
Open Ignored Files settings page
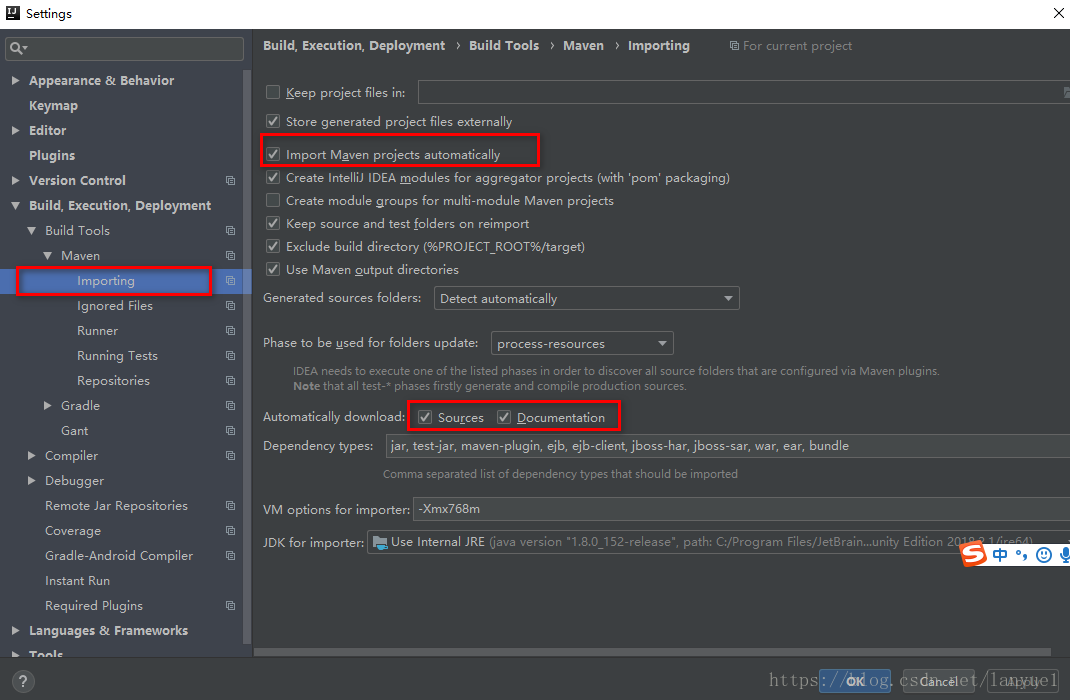point(115,306)
